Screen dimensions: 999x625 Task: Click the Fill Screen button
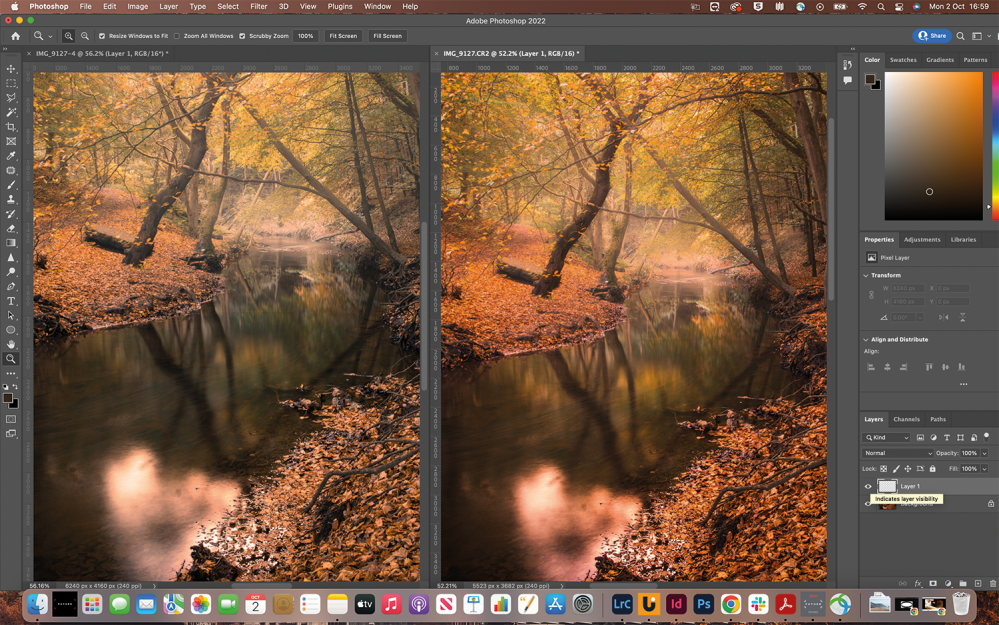[387, 36]
